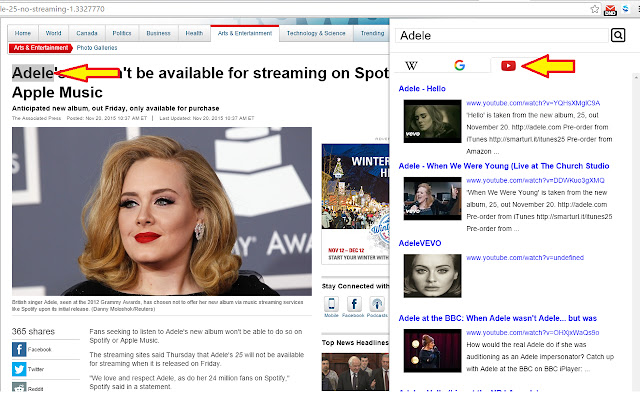Open the Trending tab

pyautogui.click(x=372, y=33)
